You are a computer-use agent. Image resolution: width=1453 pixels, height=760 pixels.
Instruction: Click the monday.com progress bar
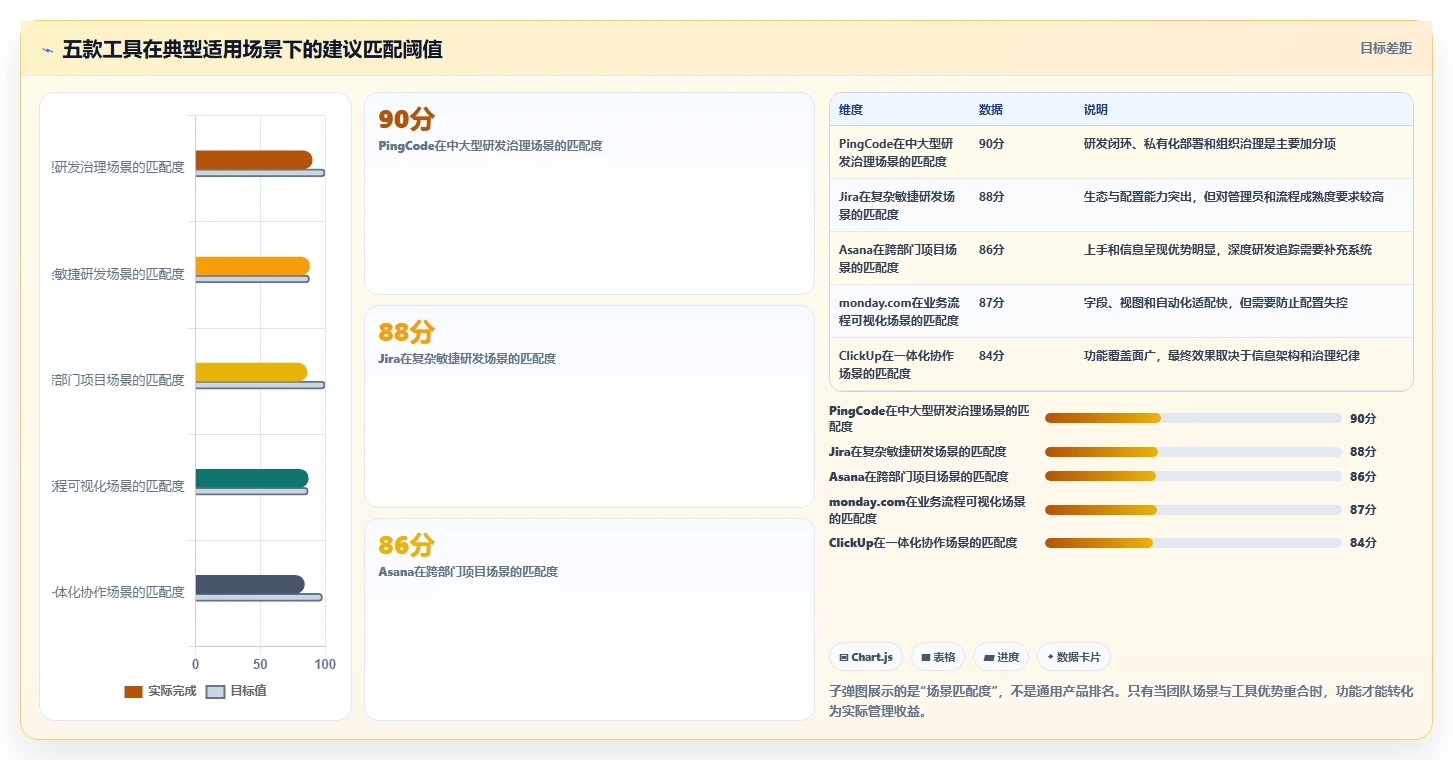tap(1193, 510)
